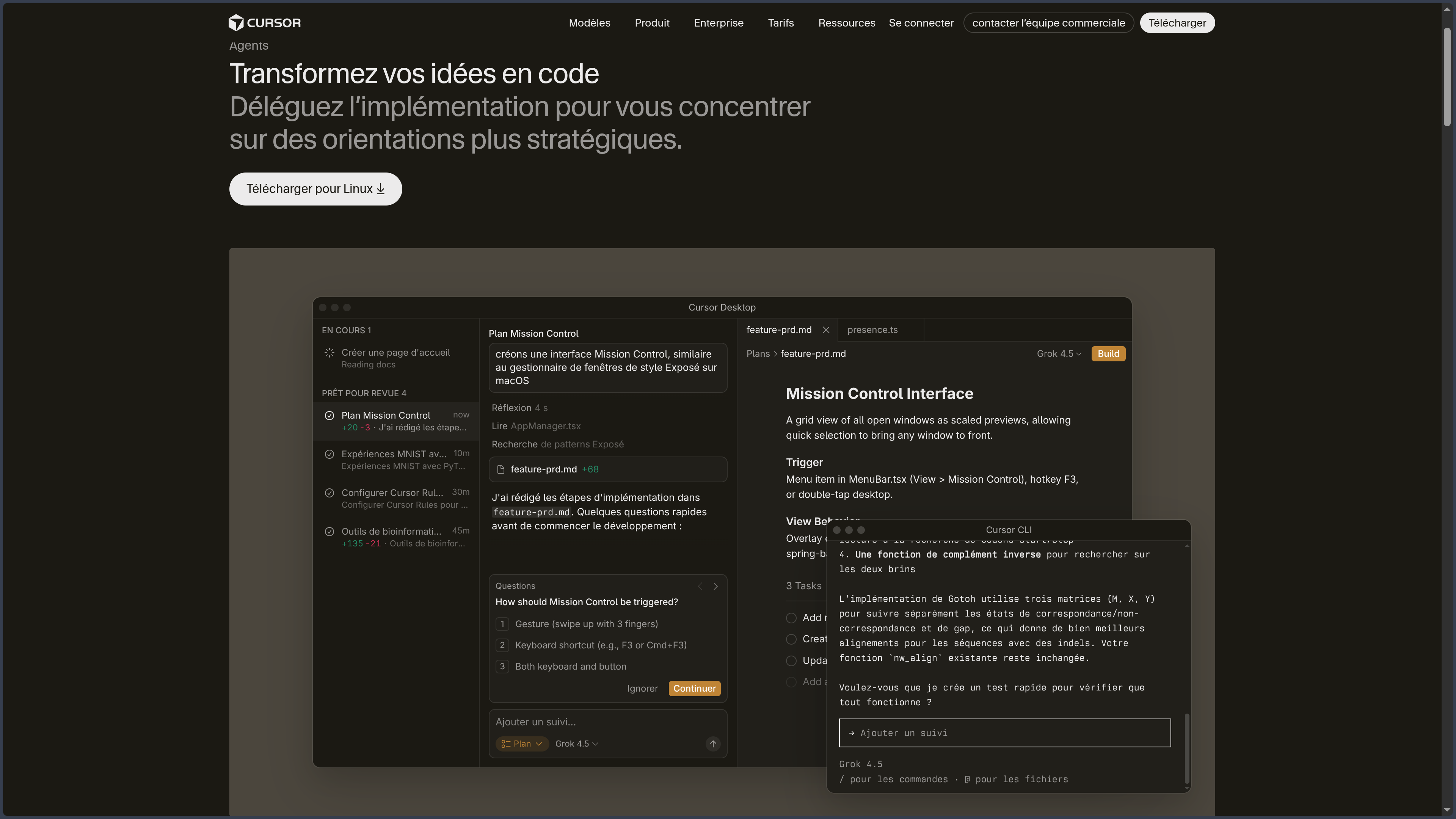The image size is (1456, 819).
Task: Click the spinner icon beside Créer une page d'accueil
Action: pos(329,353)
